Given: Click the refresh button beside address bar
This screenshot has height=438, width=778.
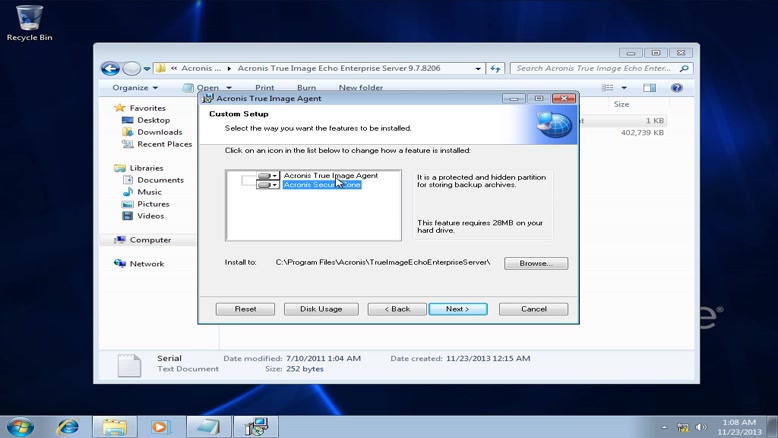Looking at the screenshot, I should (495, 68).
